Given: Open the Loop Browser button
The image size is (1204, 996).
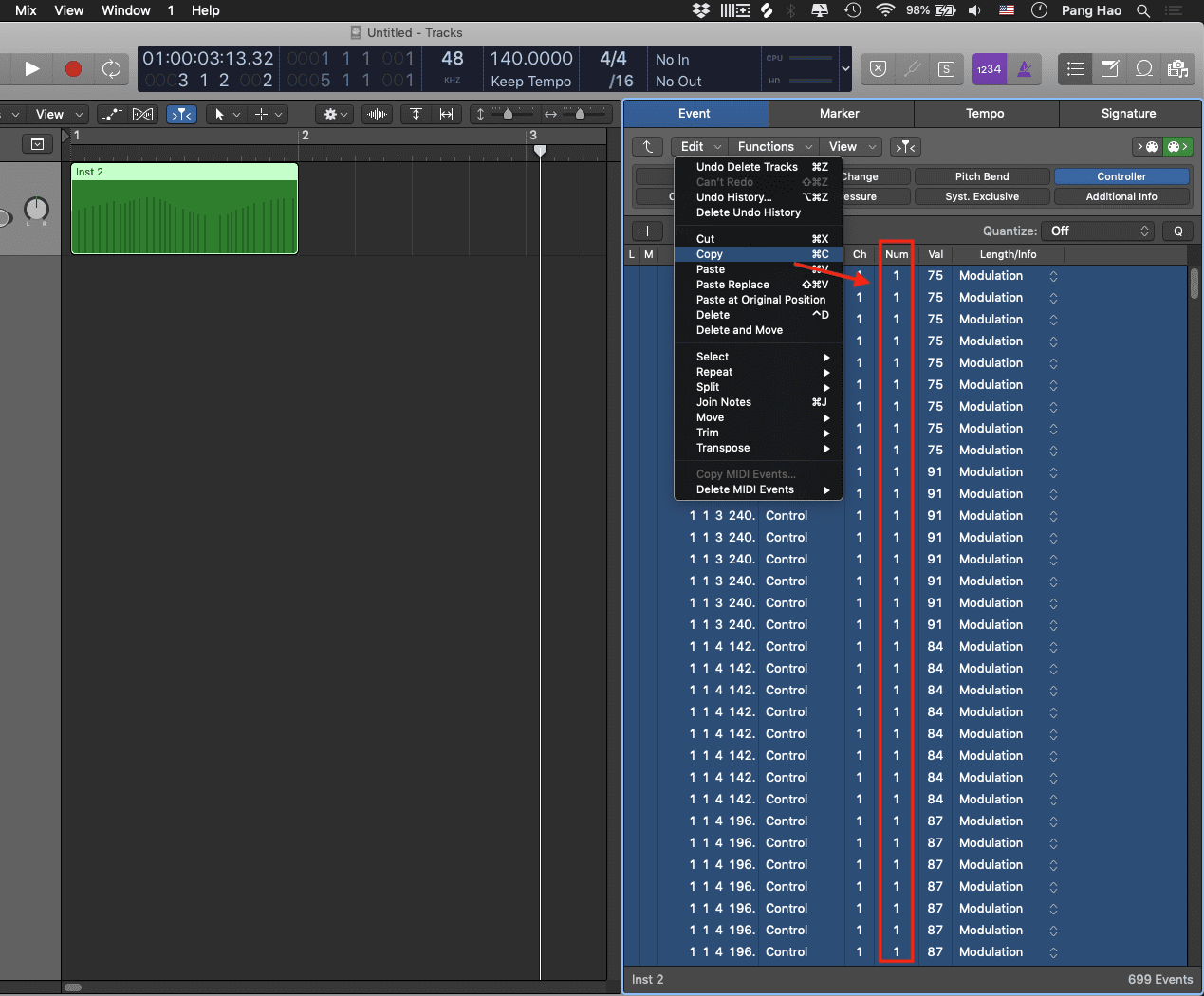Looking at the screenshot, I should 1144,69.
